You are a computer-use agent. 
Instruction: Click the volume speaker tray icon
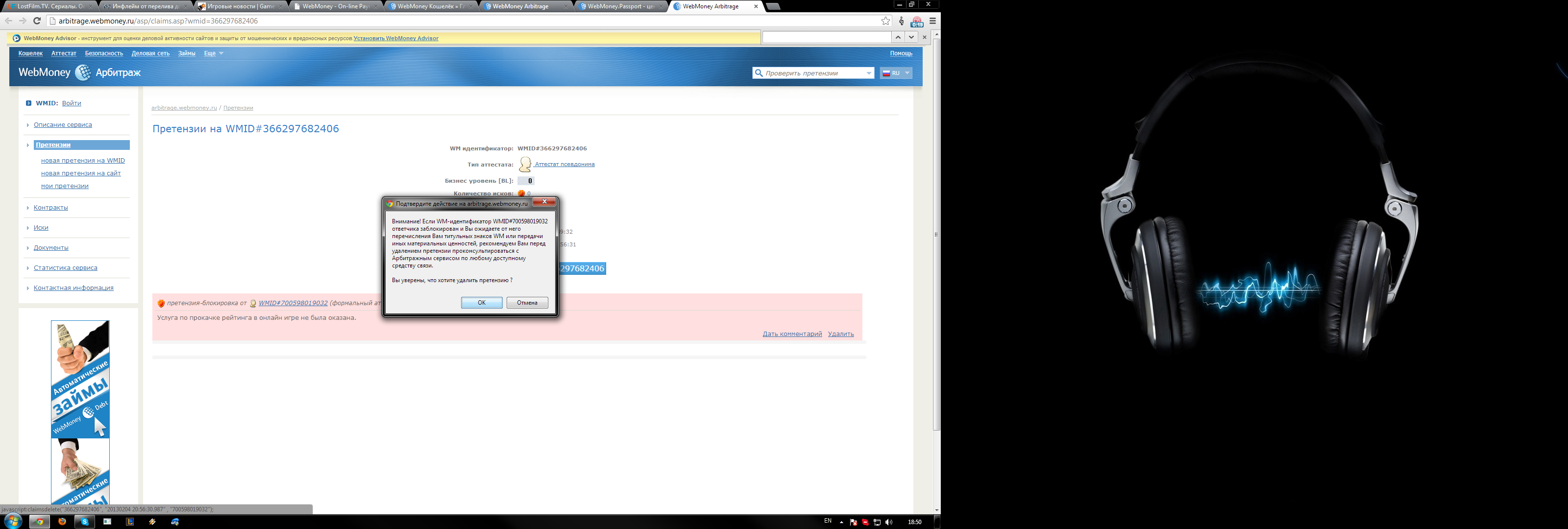(889, 522)
